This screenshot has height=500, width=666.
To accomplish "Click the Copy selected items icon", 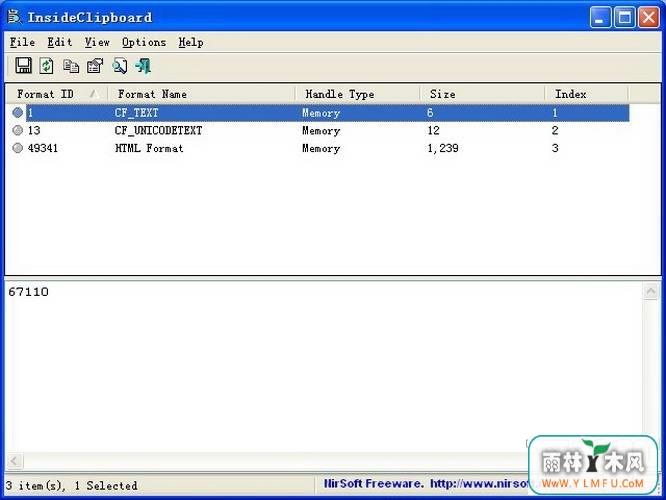I will point(71,66).
